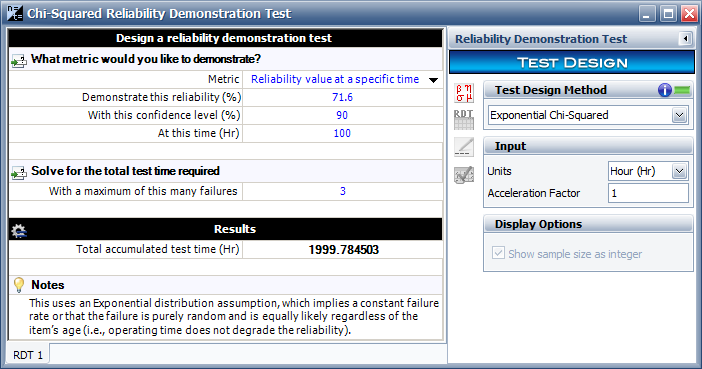Click the lightbulb Notes icon

point(19,285)
